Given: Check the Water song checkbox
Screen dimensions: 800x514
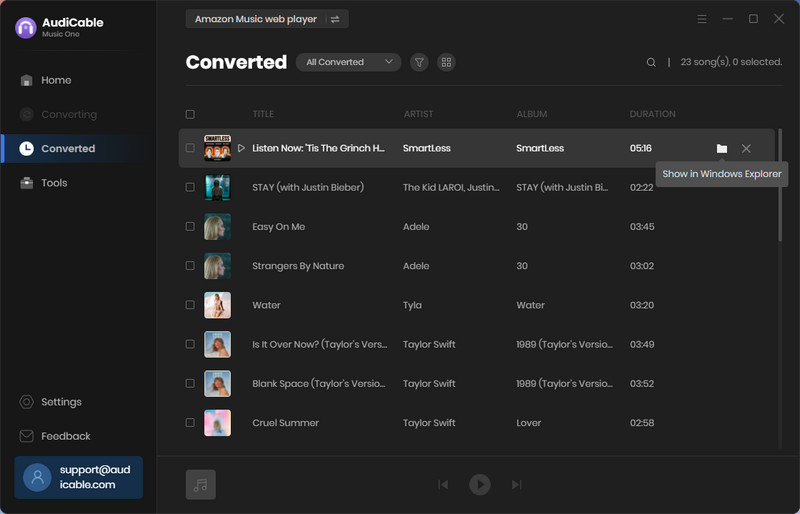Looking at the screenshot, I should click(x=190, y=305).
